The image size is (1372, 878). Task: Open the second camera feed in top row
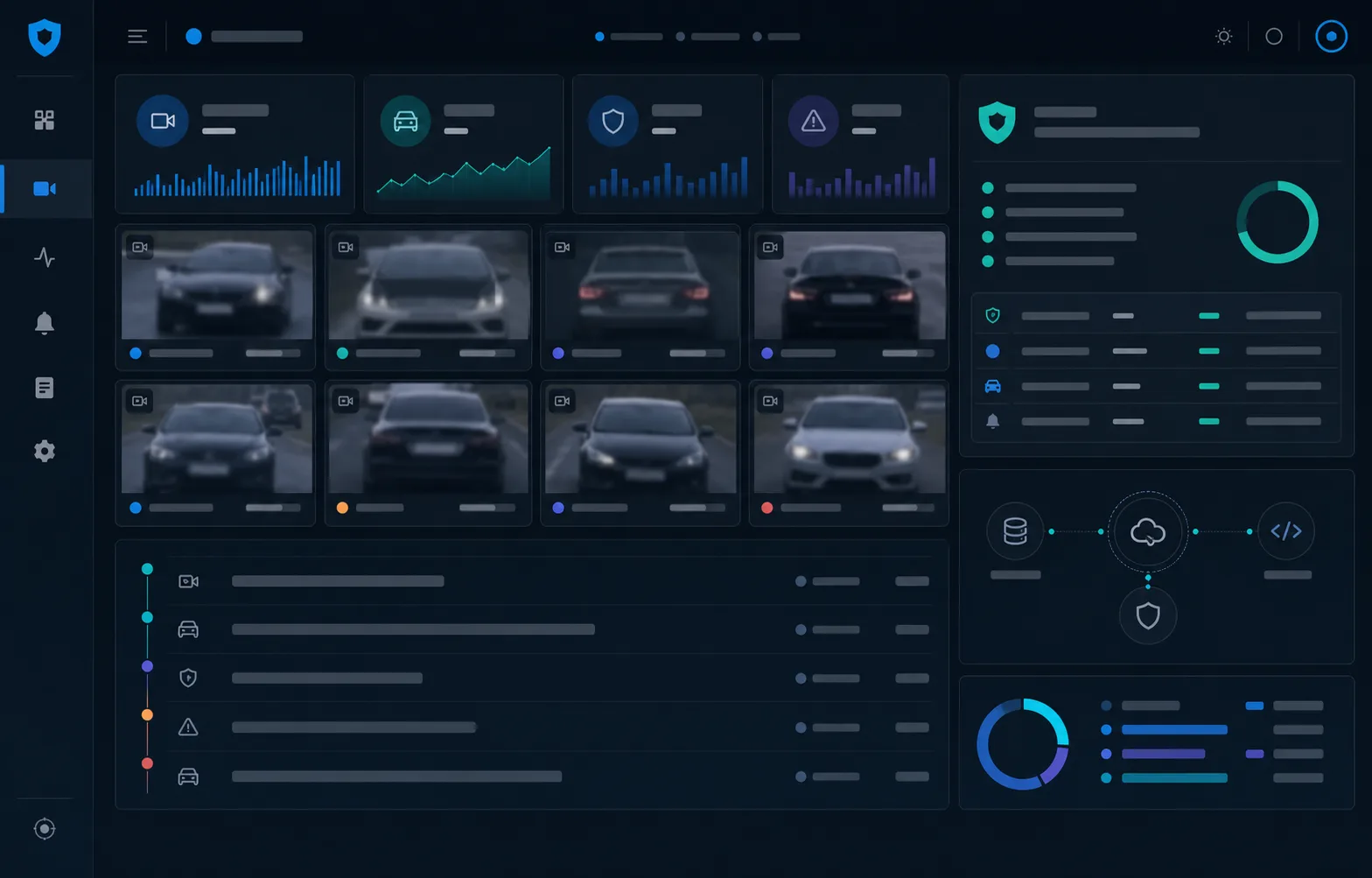pos(429,284)
